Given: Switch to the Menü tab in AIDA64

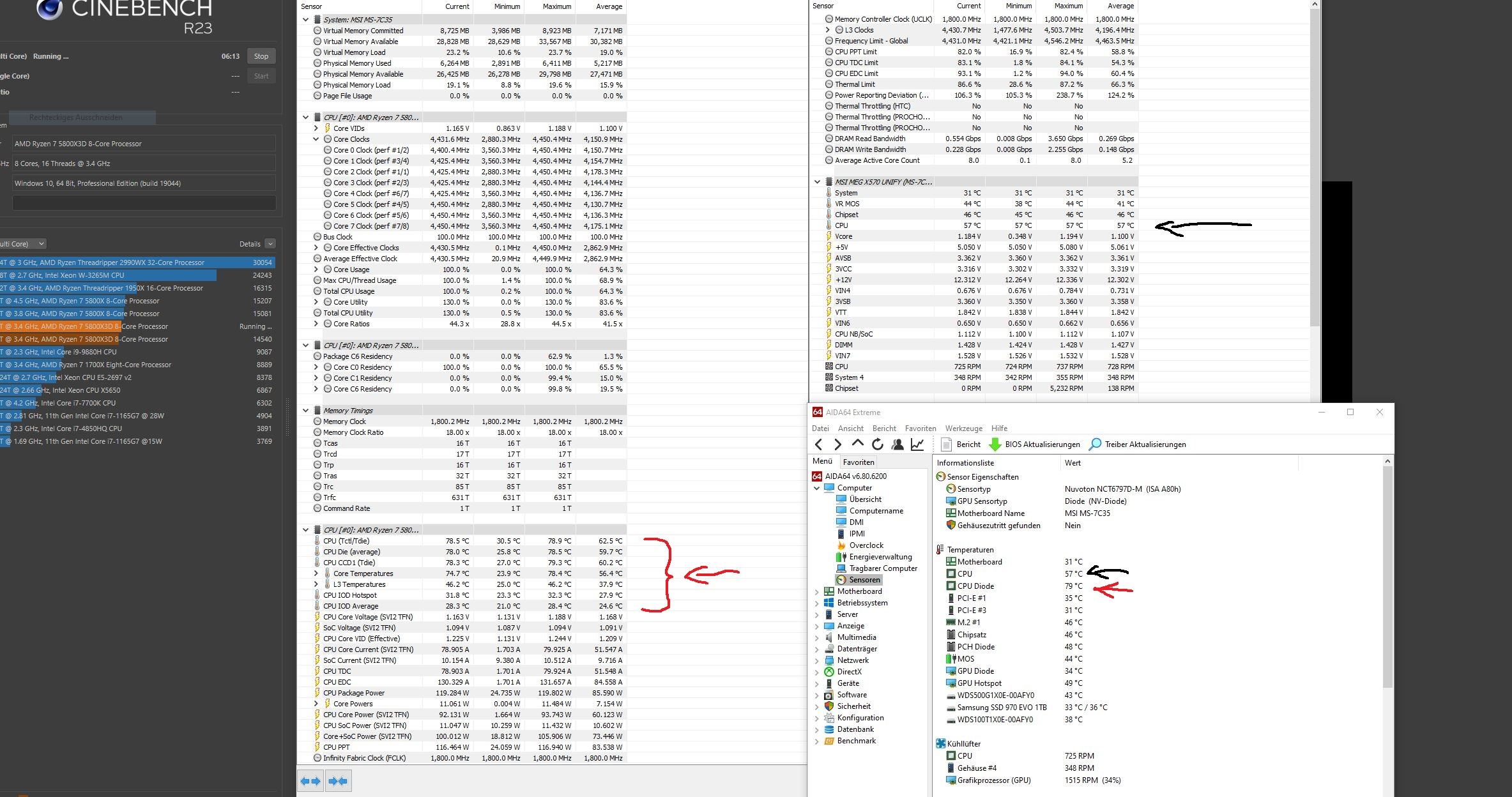Looking at the screenshot, I should point(822,462).
